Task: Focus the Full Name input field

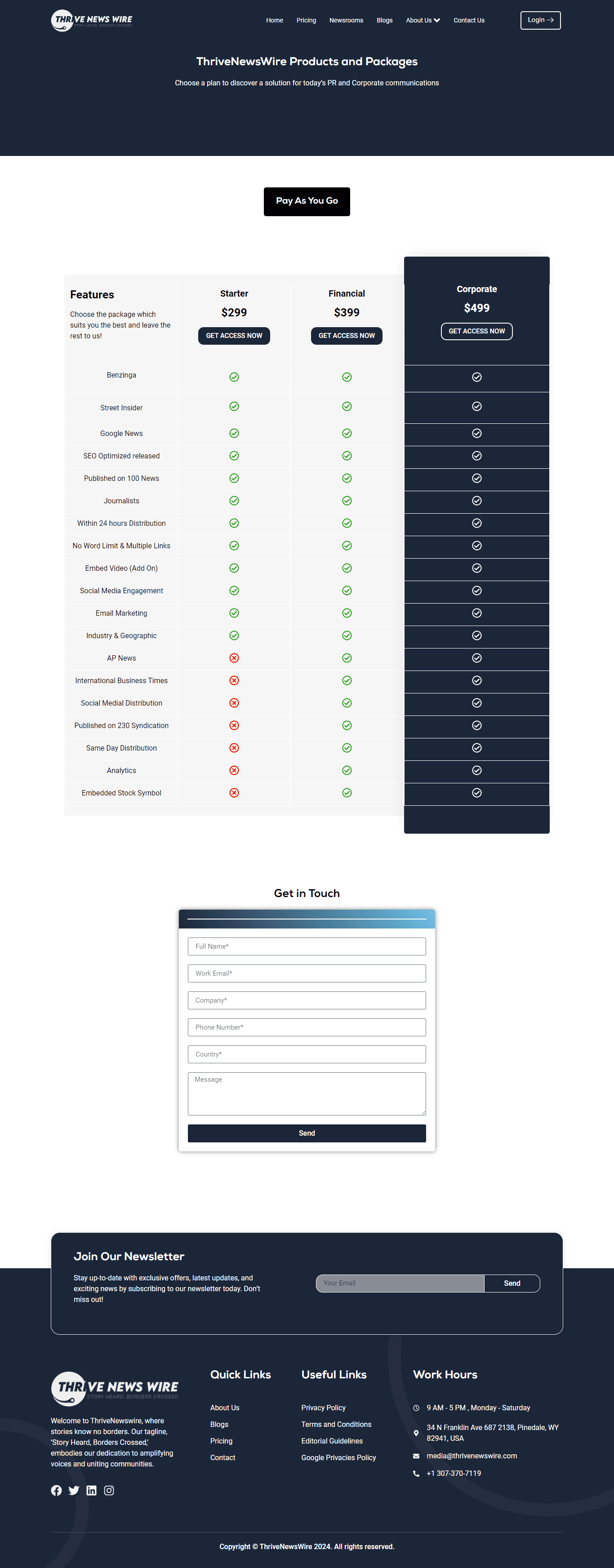Action: pos(307,946)
